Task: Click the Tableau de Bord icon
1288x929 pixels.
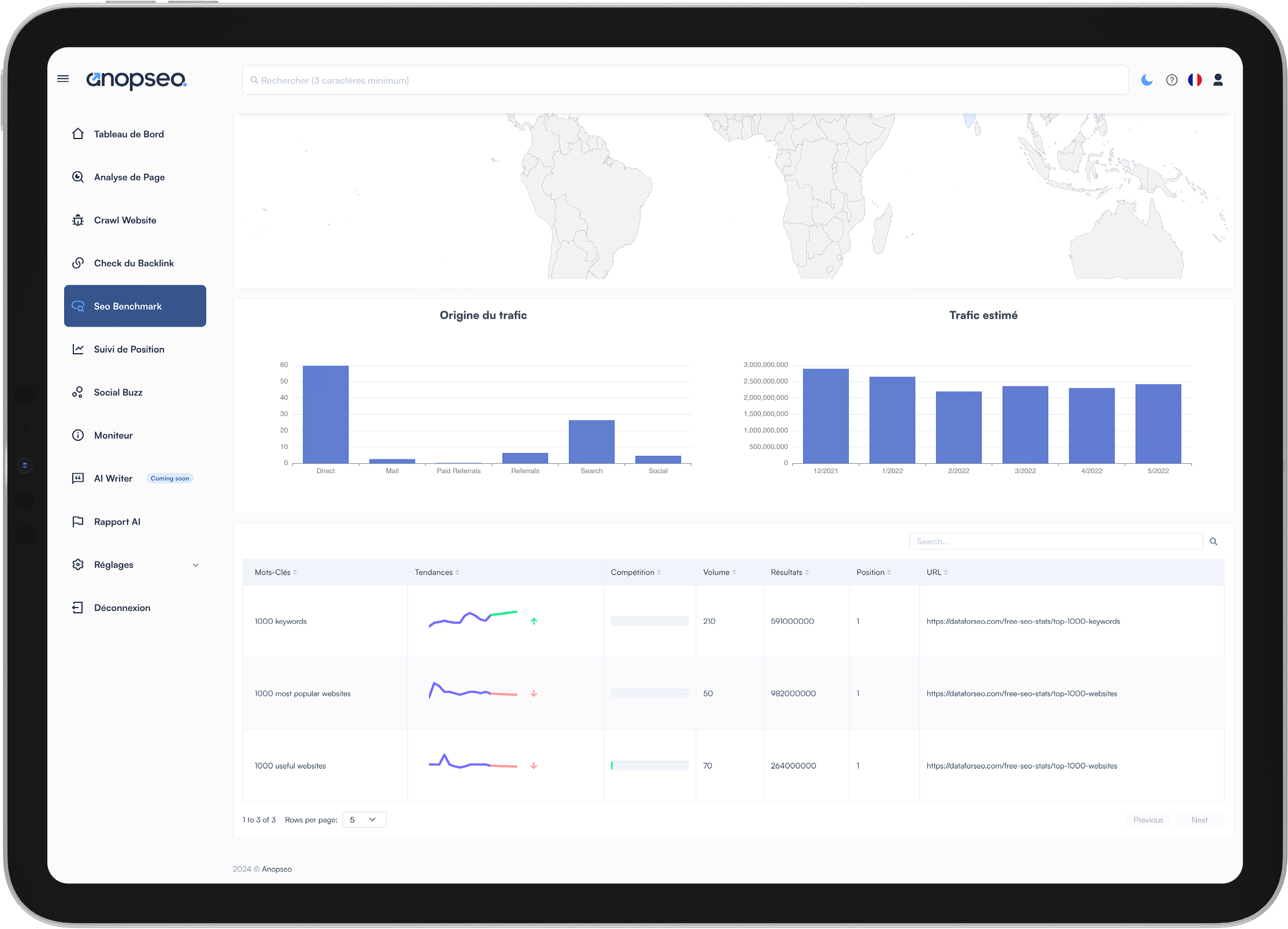Action: [x=79, y=133]
